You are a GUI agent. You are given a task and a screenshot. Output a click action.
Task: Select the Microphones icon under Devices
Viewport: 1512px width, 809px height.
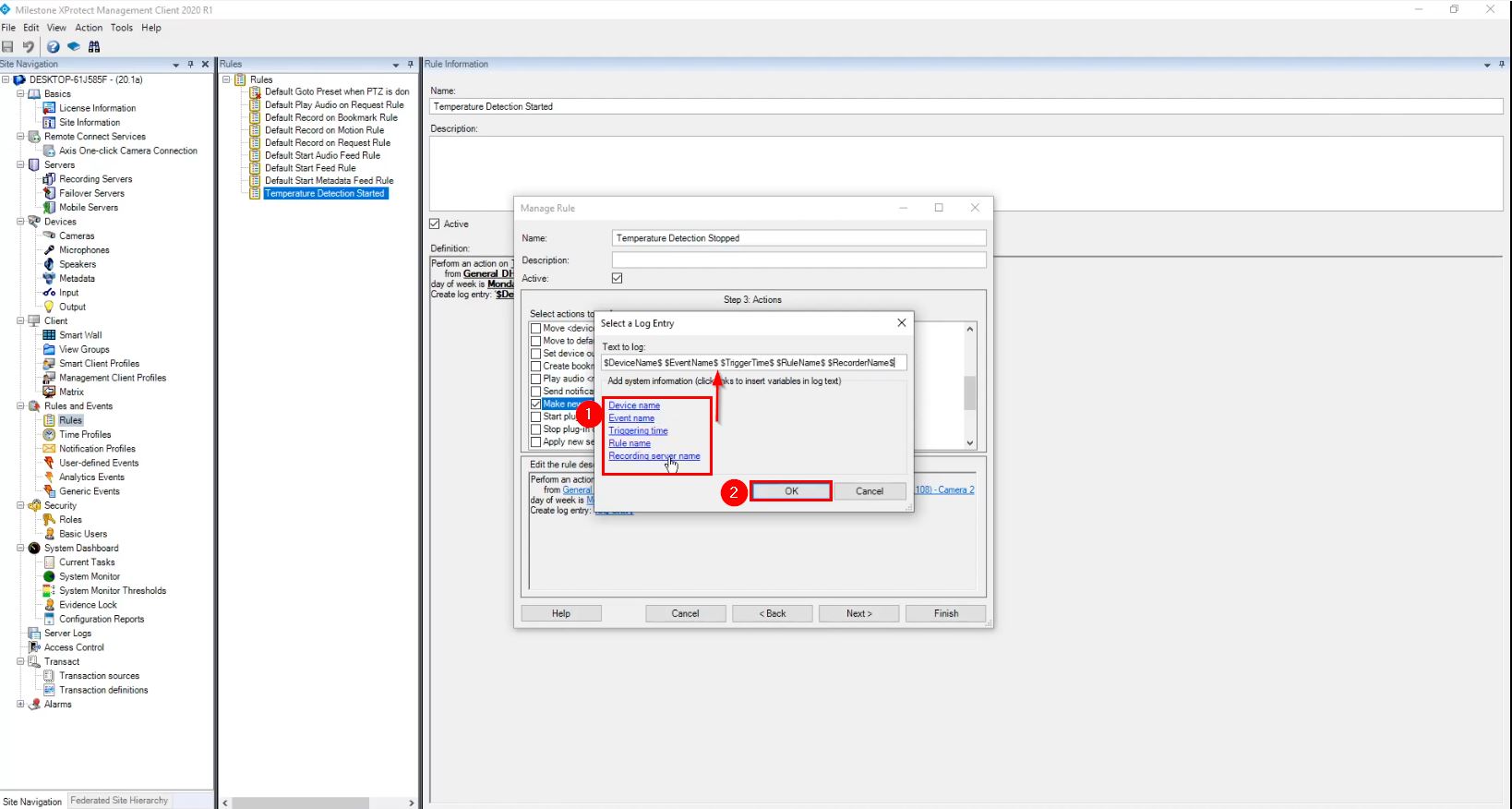[50, 250]
